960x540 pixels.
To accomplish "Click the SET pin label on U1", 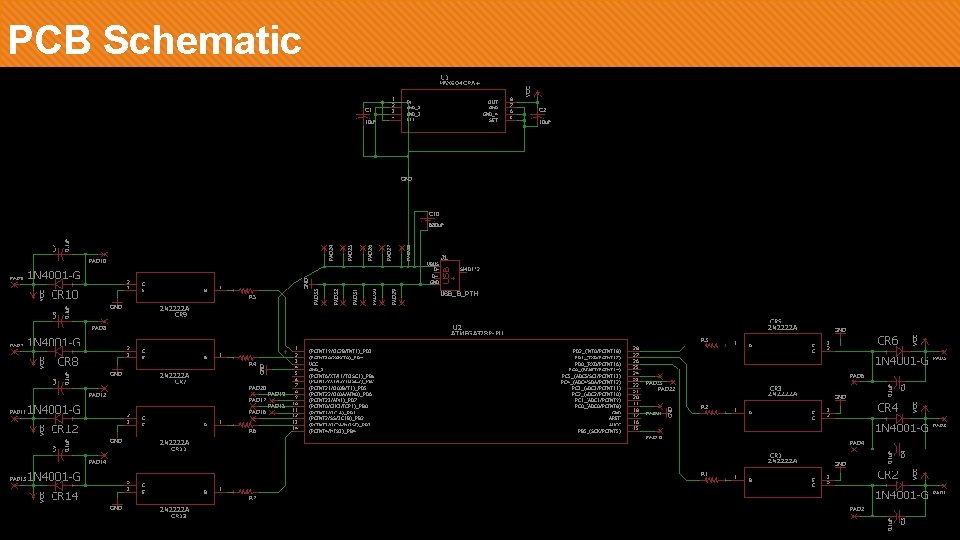I will point(493,121).
